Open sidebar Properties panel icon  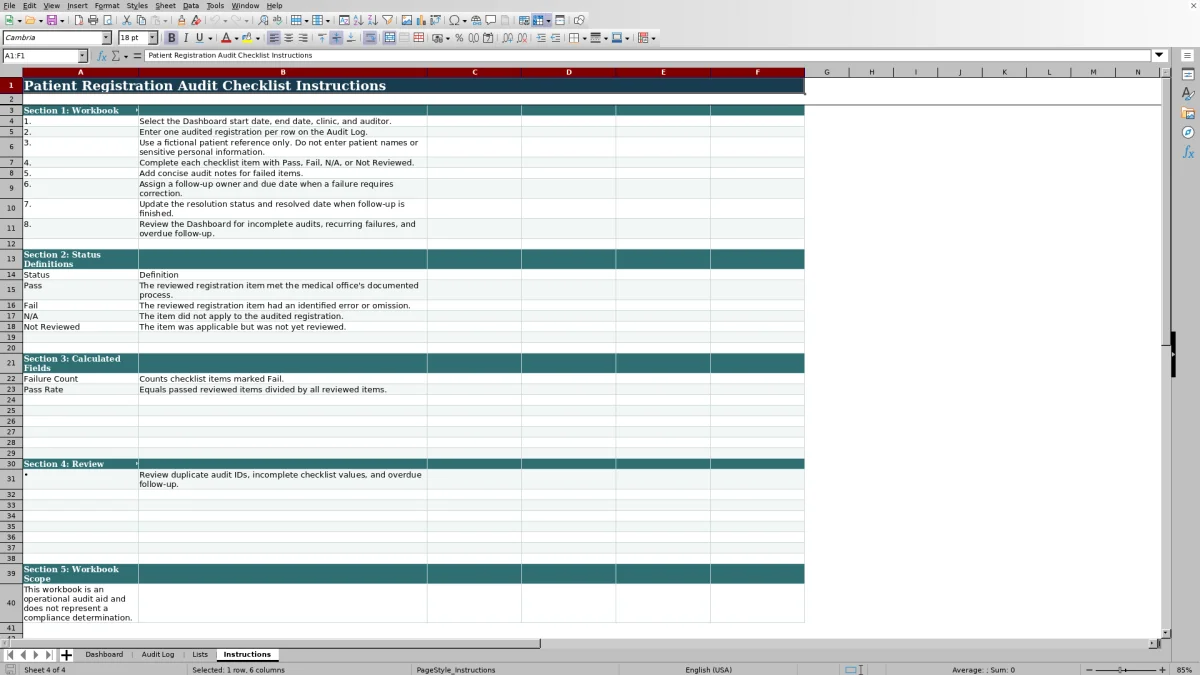coord(1188,75)
